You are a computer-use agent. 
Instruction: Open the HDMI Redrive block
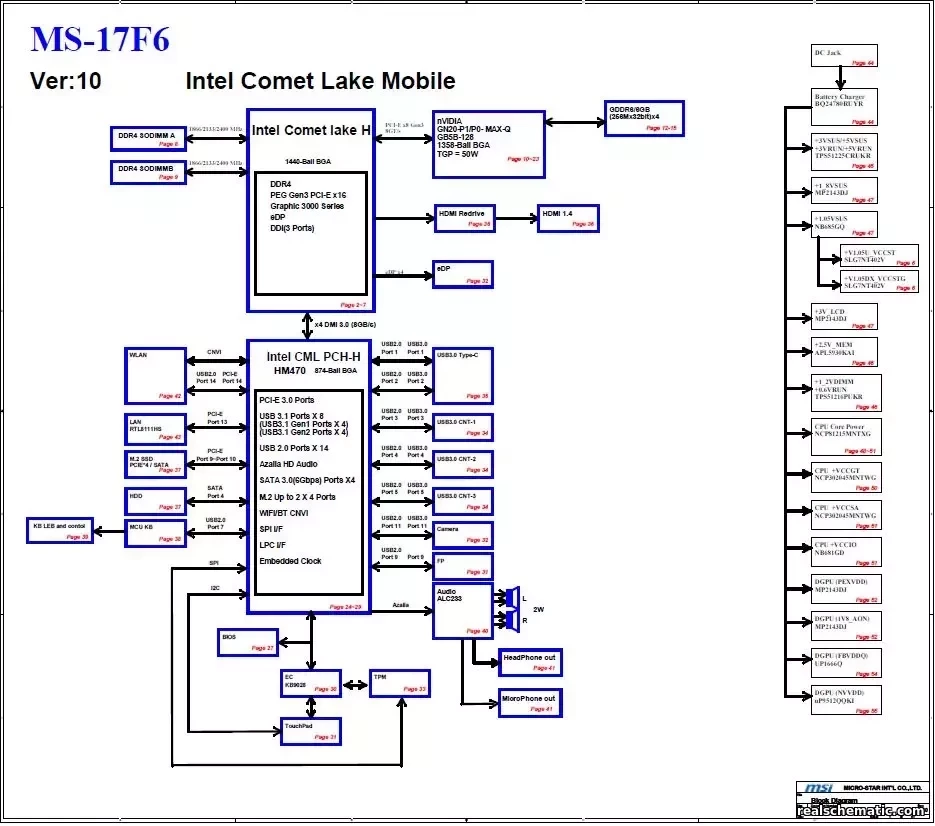[463, 219]
